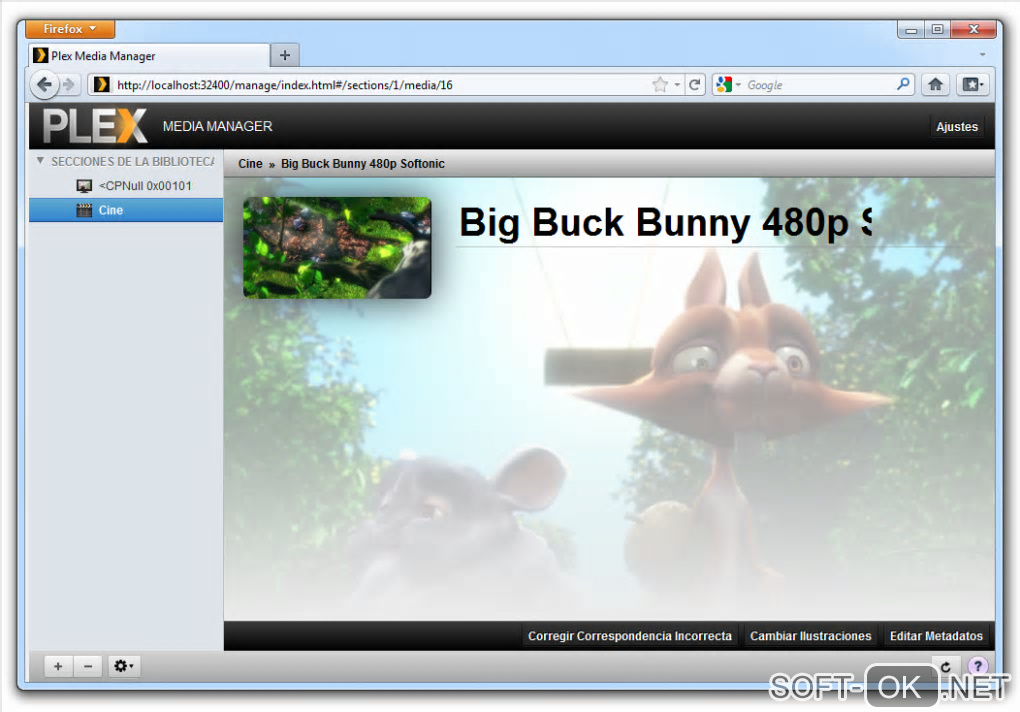Click the refresh icon in bottom bar
The width and height of the screenshot is (1020, 712).
pyautogui.click(x=946, y=666)
